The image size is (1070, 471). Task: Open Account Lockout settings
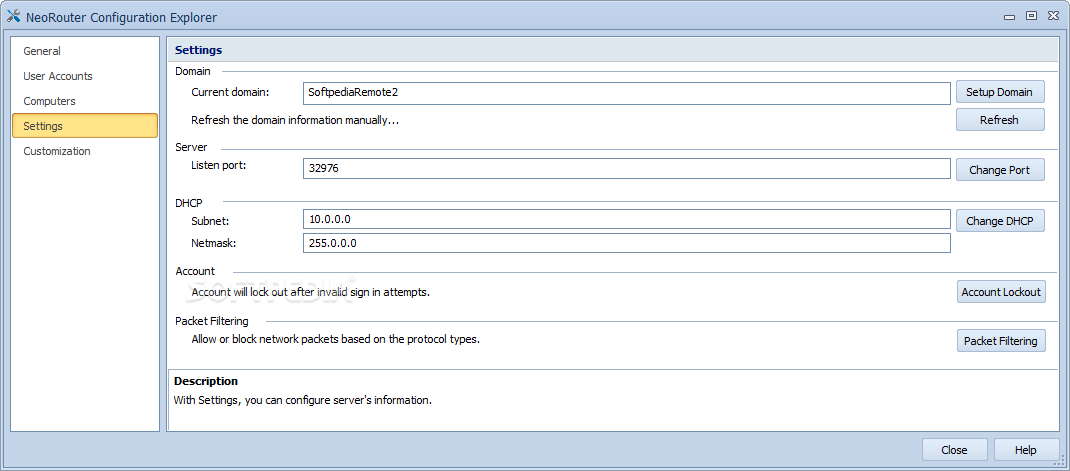pos(1000,292)
